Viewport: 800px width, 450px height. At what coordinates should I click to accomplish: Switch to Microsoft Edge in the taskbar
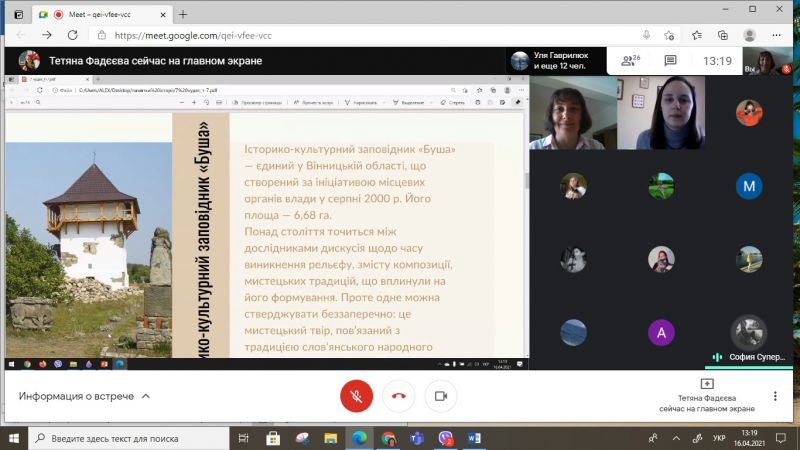(x=359, y=438)
